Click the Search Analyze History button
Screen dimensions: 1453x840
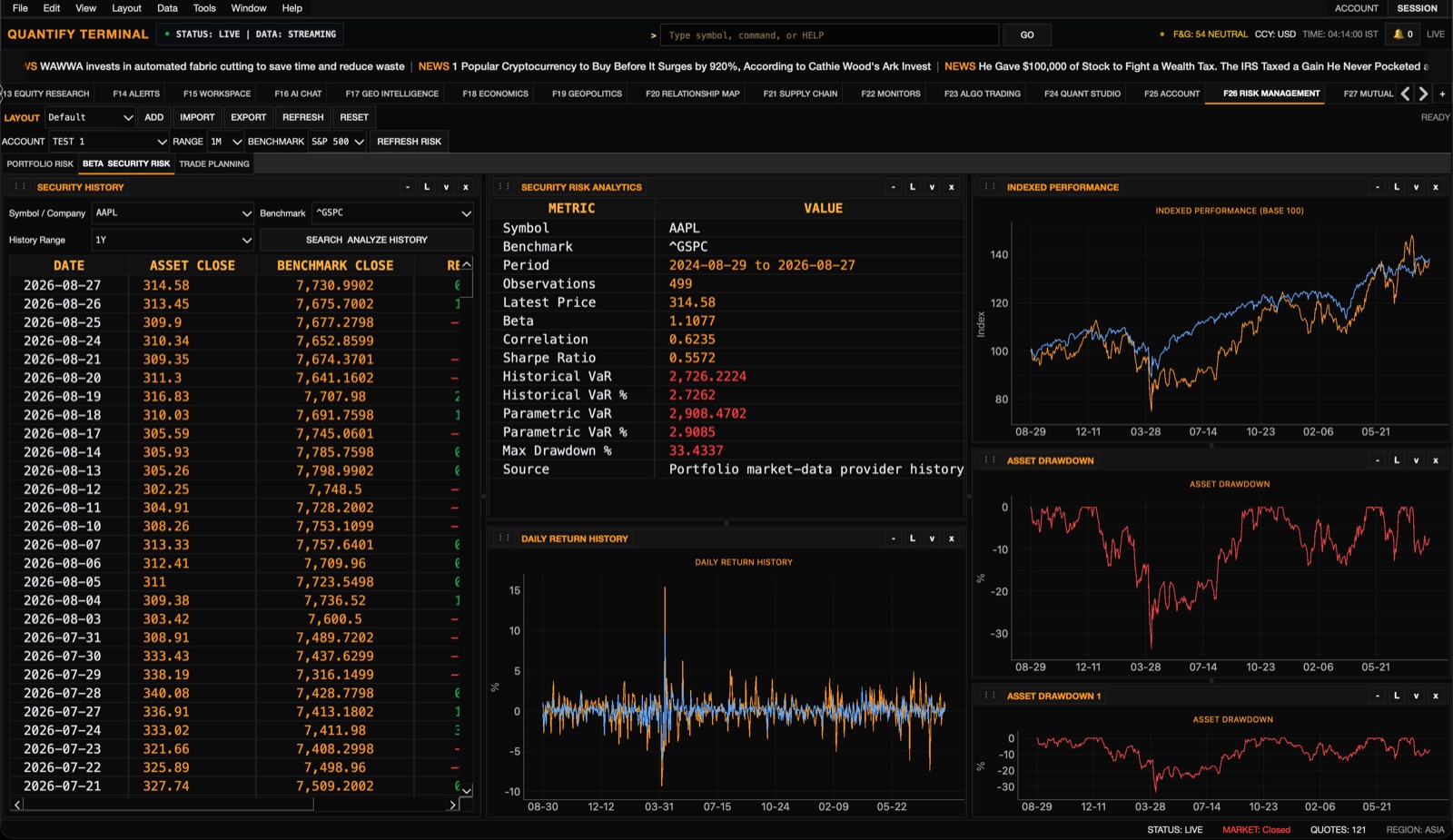point(367,240)
